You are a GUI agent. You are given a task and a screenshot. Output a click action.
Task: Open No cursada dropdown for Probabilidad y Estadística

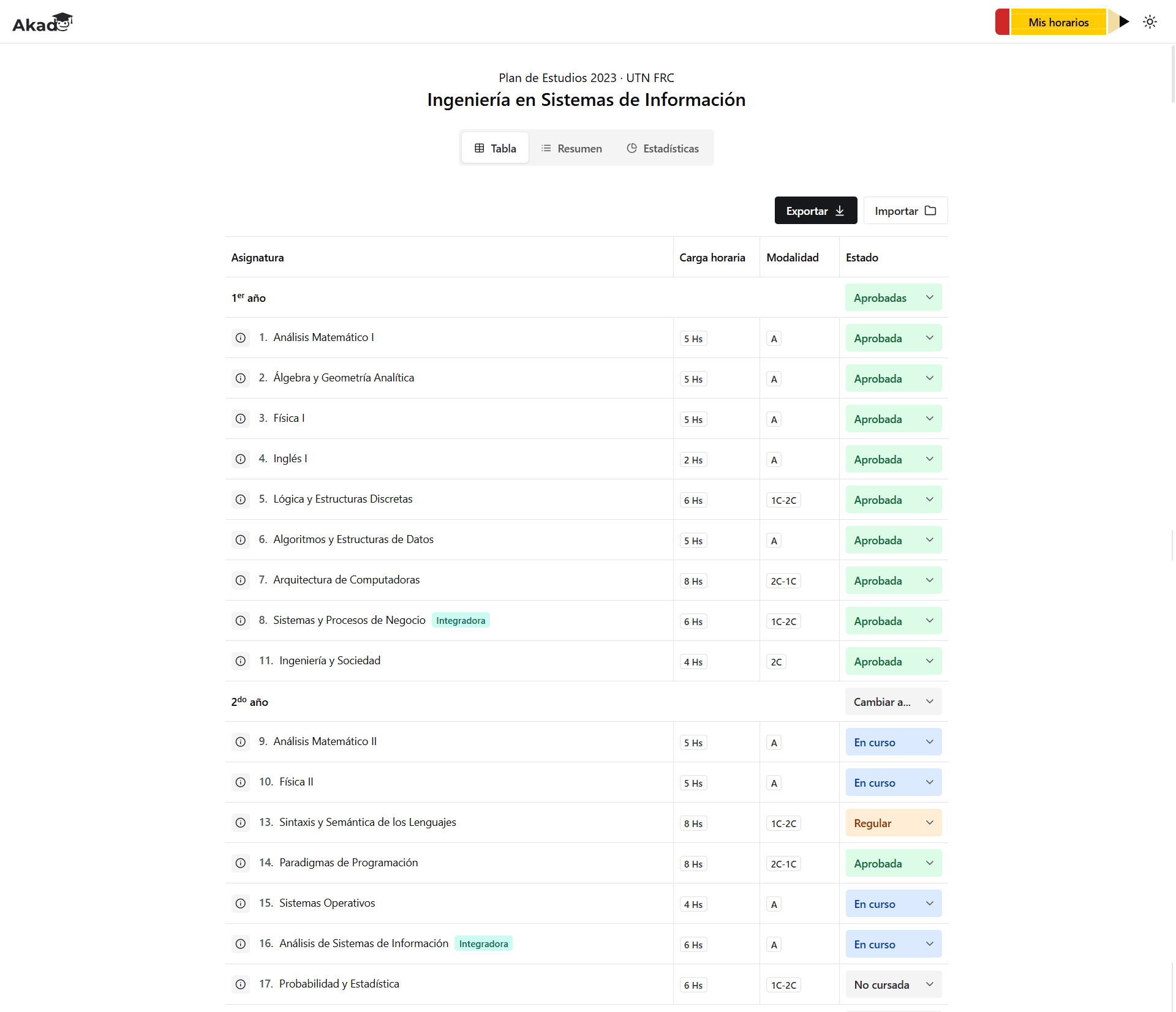(894, 984)
